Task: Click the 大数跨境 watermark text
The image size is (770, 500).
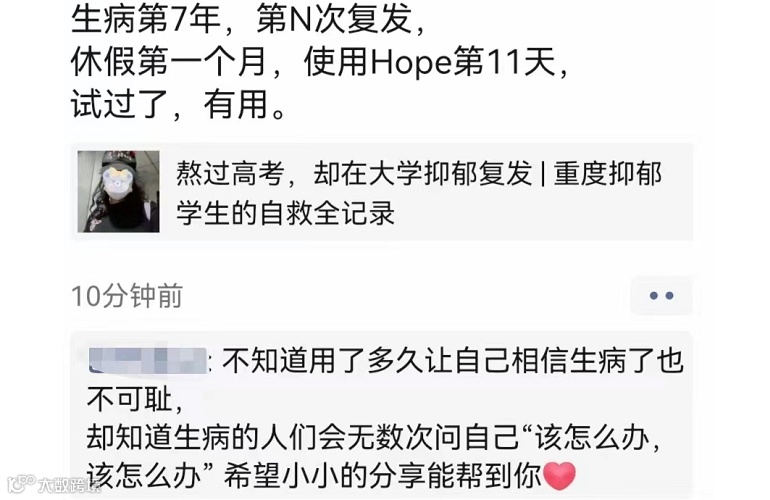Action: (x=69, y=485)
